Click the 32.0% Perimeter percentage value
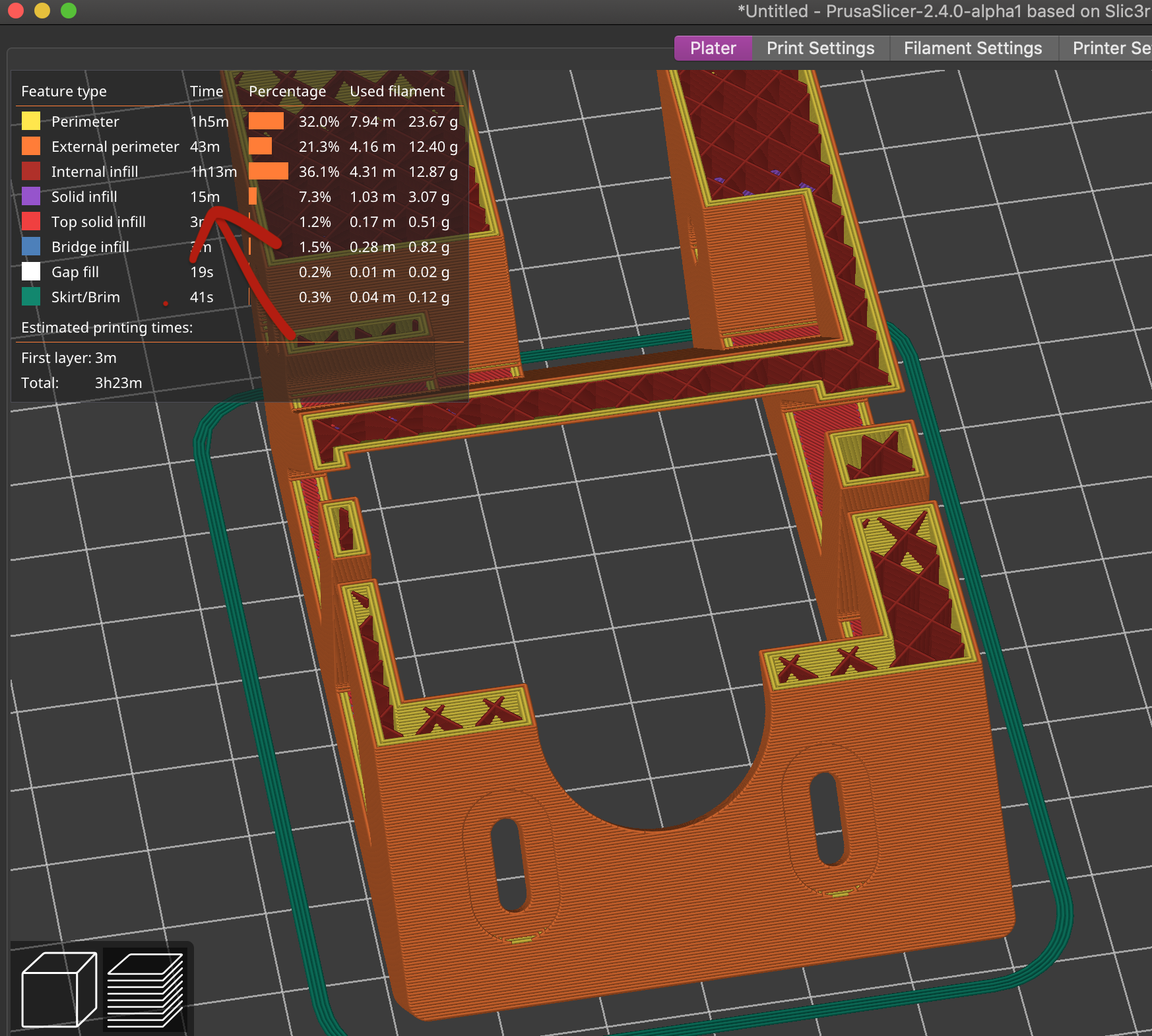The height and width of the screenshot is (1036, 1152). pyautogui.click(x=319, y=121)
